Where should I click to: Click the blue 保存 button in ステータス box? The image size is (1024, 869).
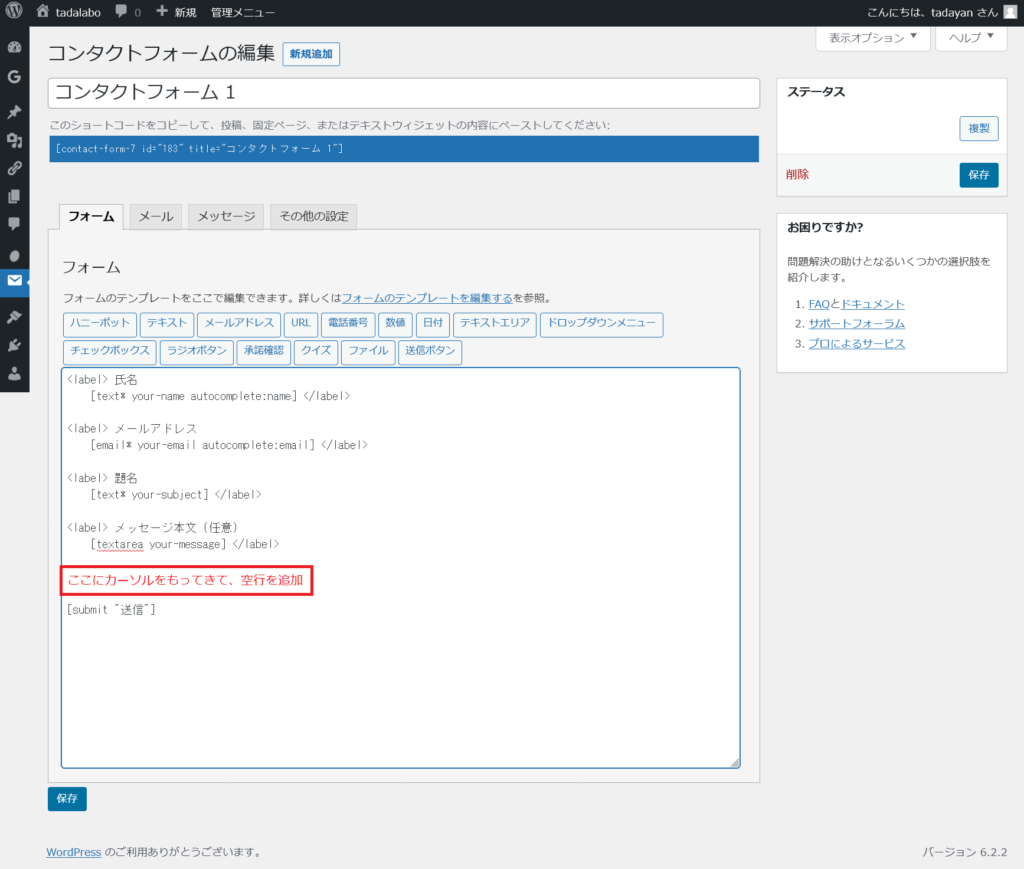(978, 174)
